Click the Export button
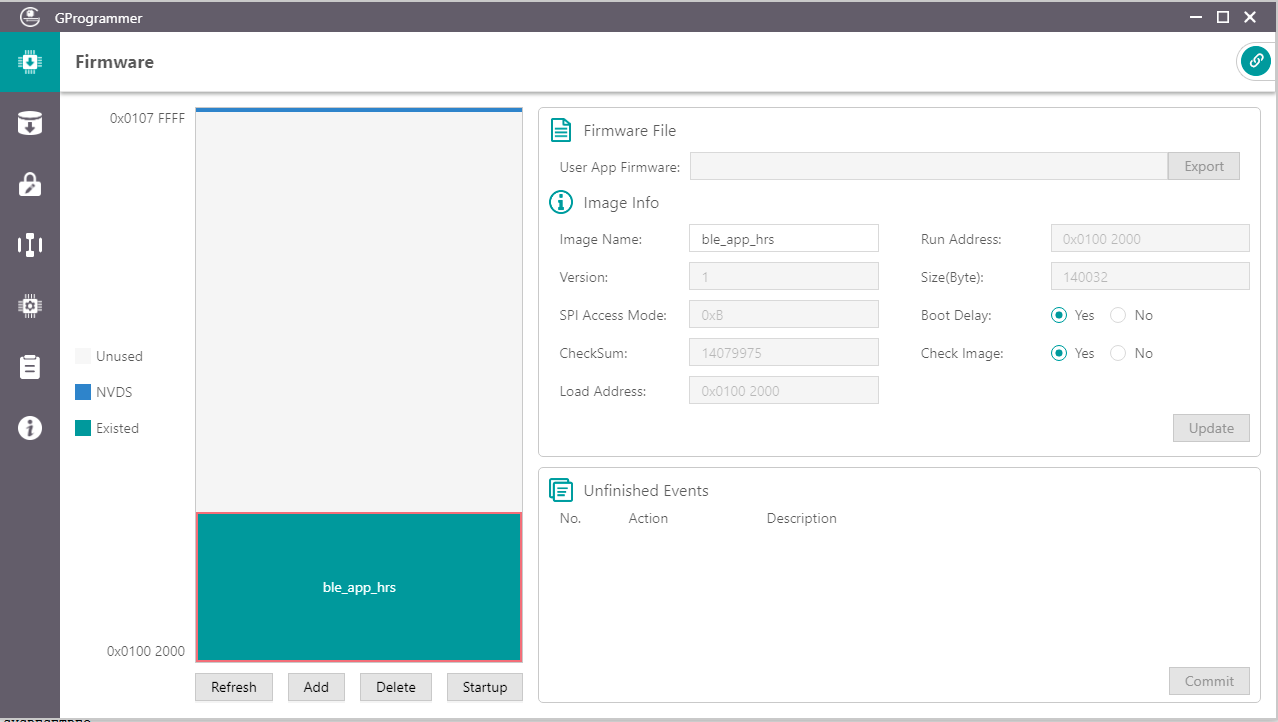1278x722 pixels. point(1203,166)
